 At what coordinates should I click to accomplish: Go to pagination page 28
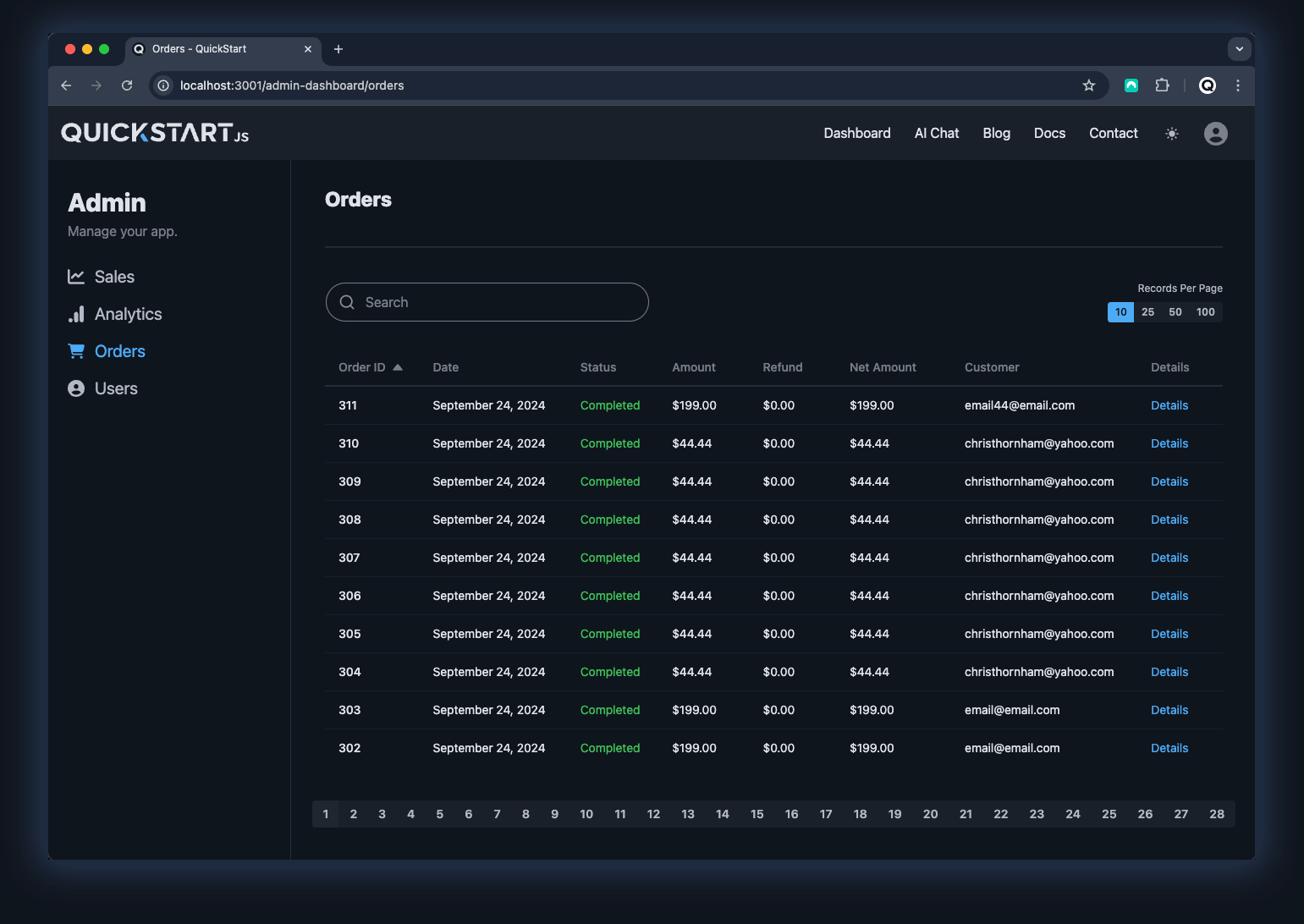pyautogui.click(x=1216, y=814)
